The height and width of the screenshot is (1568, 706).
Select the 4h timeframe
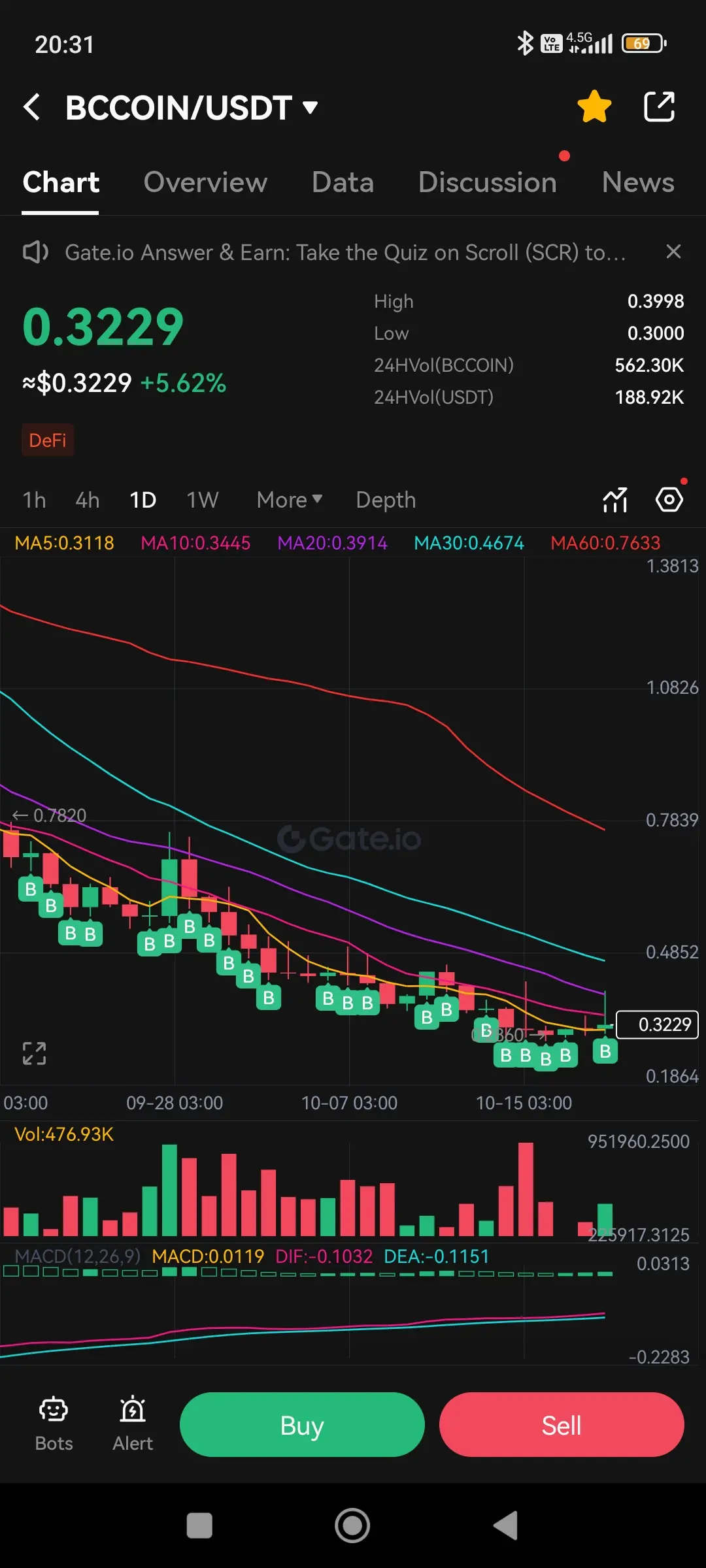[x=88, y=500]
